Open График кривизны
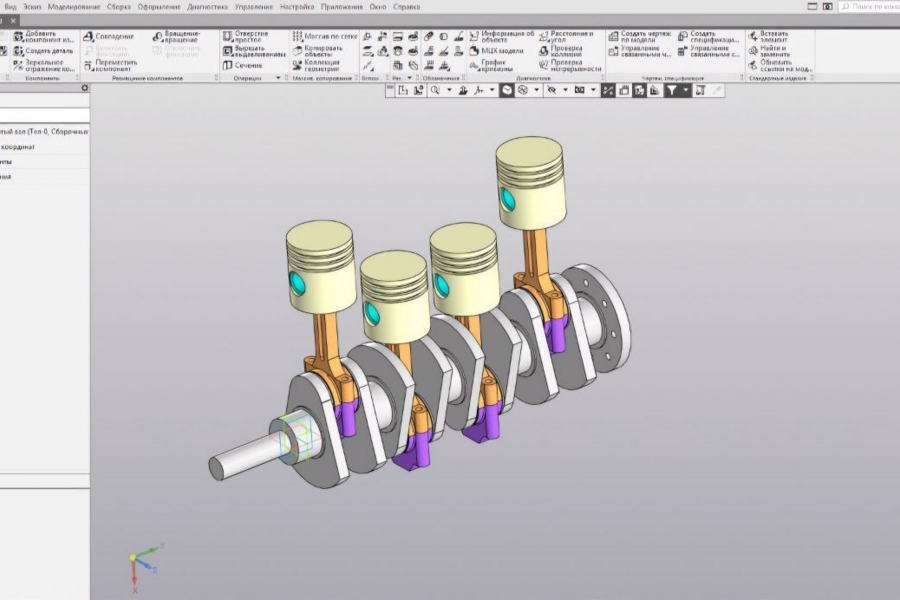This screenshot has height=600, width=900. click(491, 65)
